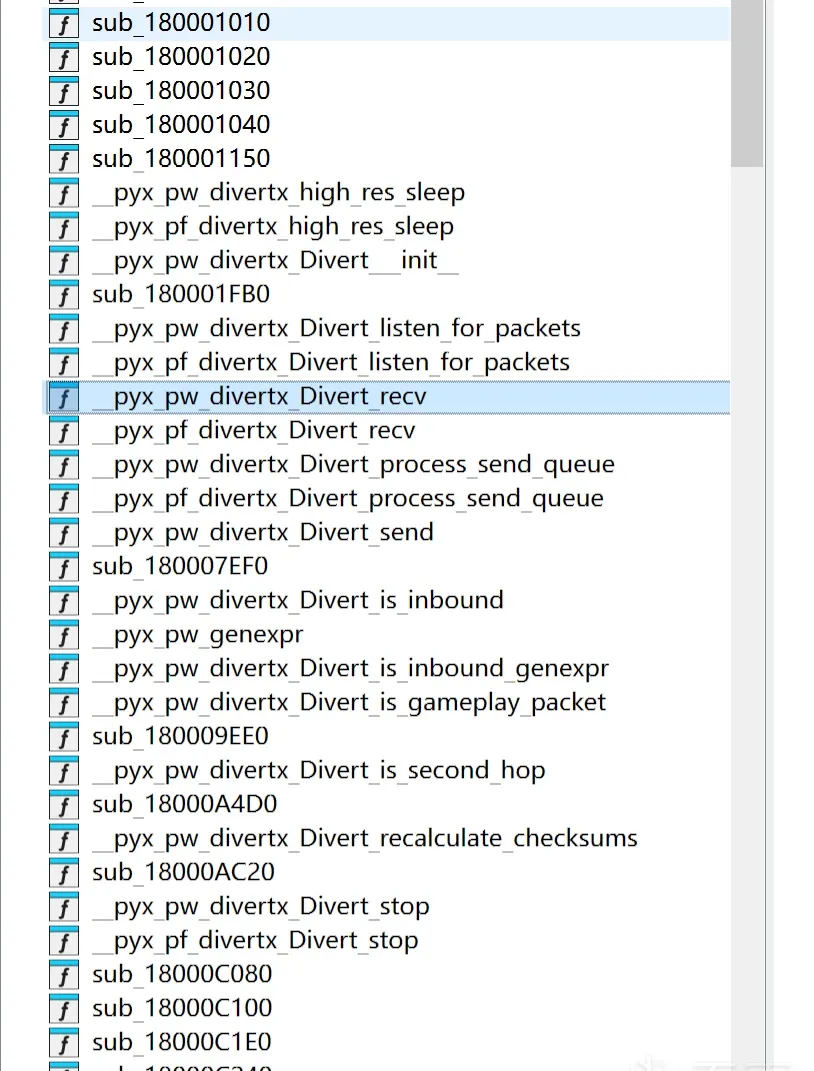Select highlighted __pyx_pw_divertx_Divert_recv function name

click(259, 396)
